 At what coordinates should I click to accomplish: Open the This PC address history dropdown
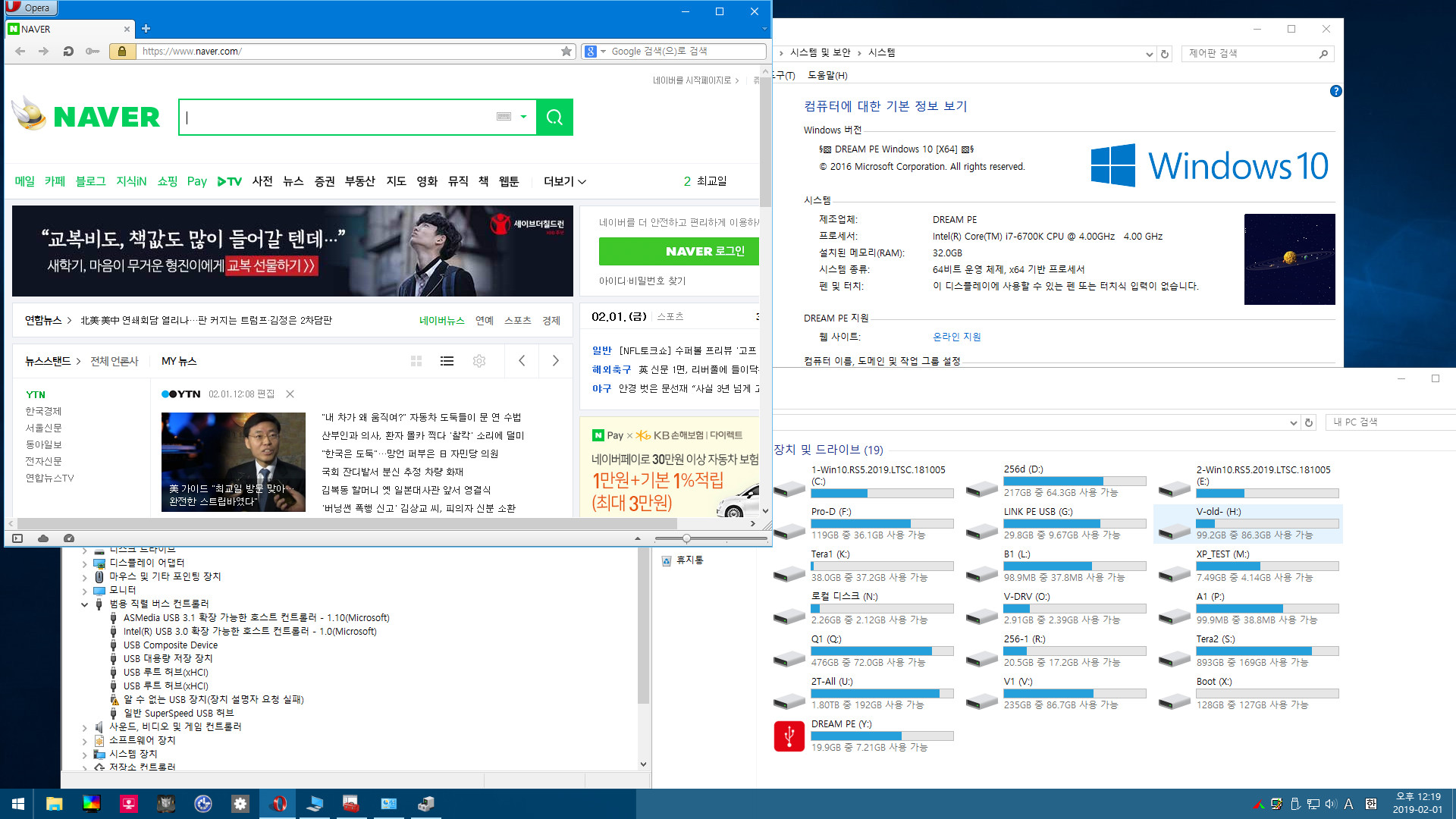tap(1293, 422)
